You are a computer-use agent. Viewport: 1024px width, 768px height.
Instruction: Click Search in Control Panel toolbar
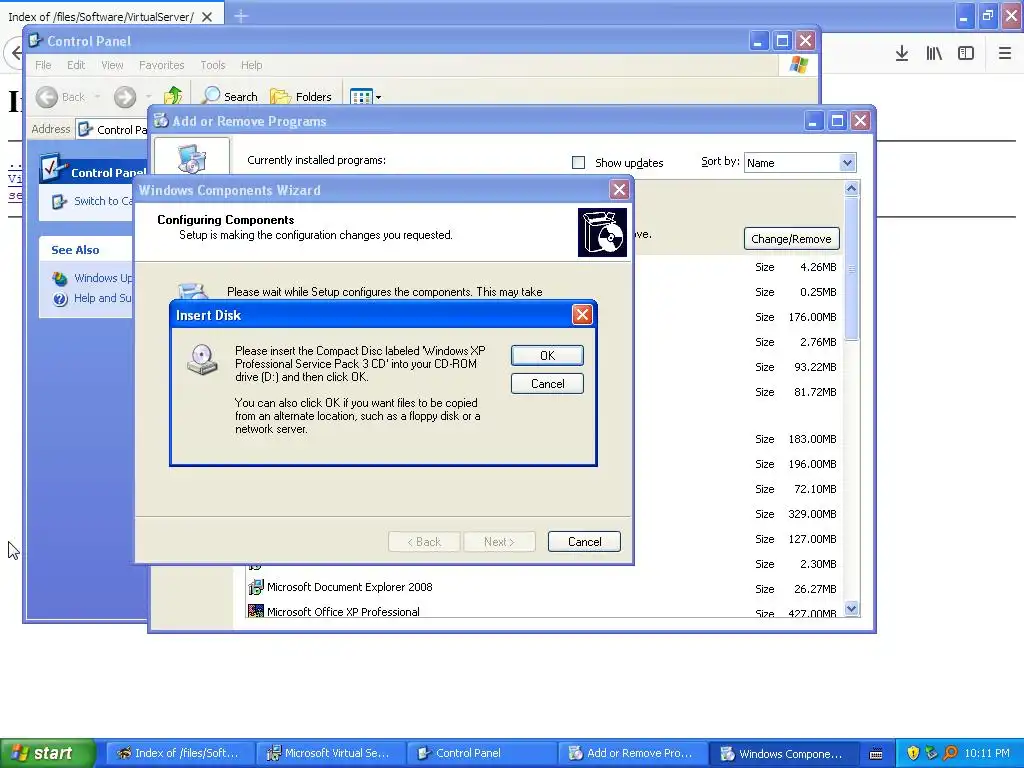click(x=230, y=96)
